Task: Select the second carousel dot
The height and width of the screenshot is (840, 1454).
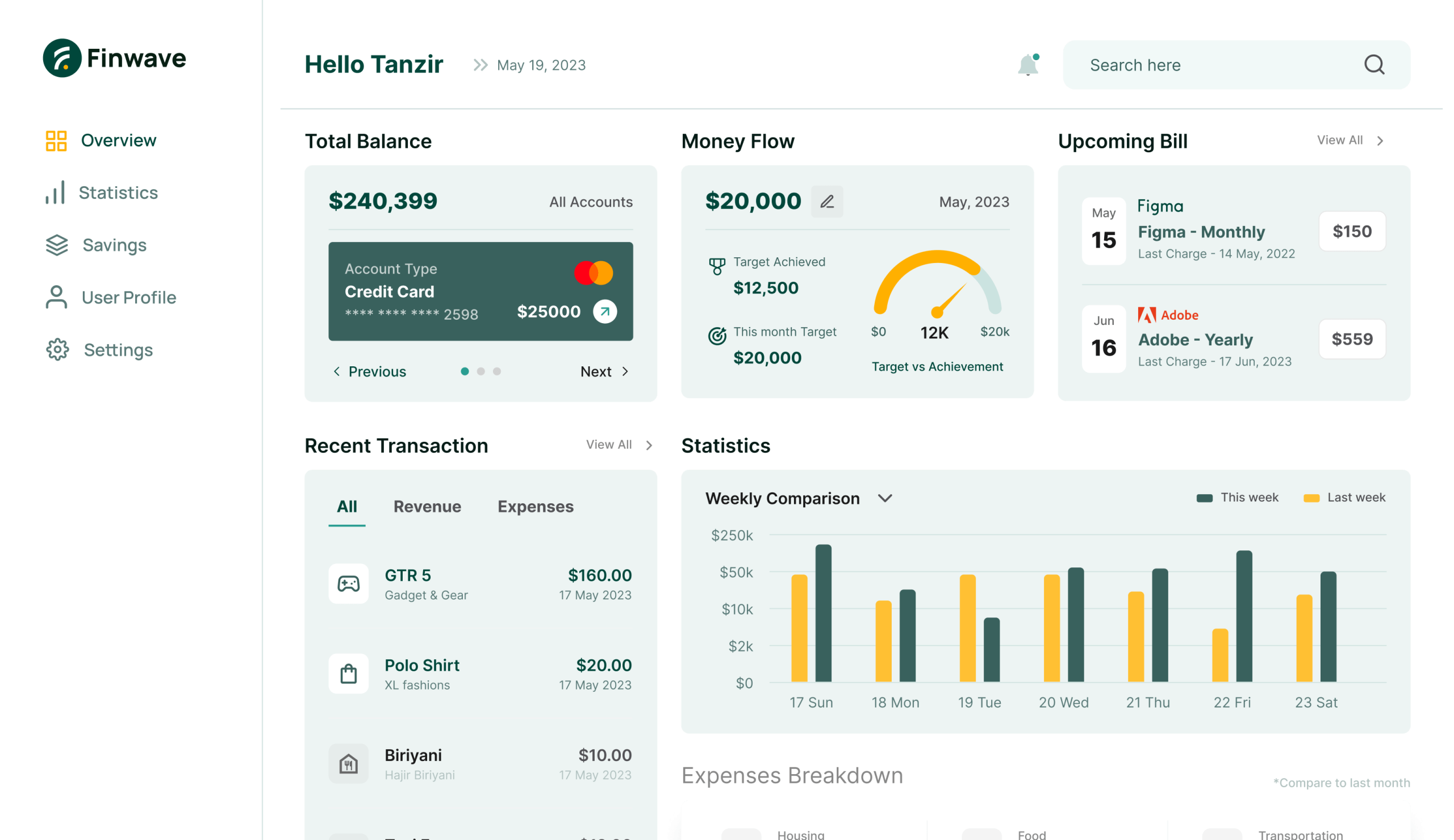Action: pyautogui.click(x=481, y=371)
